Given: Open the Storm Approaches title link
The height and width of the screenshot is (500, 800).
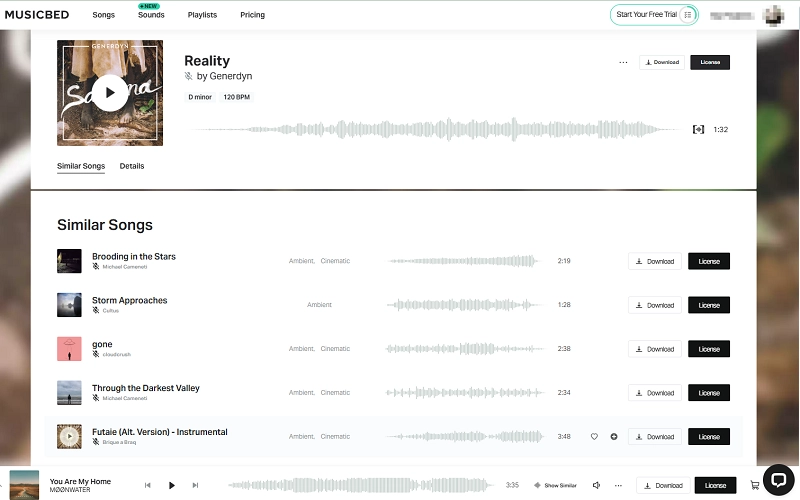Looking at the screenshot, I should click(x=130, y=300).
